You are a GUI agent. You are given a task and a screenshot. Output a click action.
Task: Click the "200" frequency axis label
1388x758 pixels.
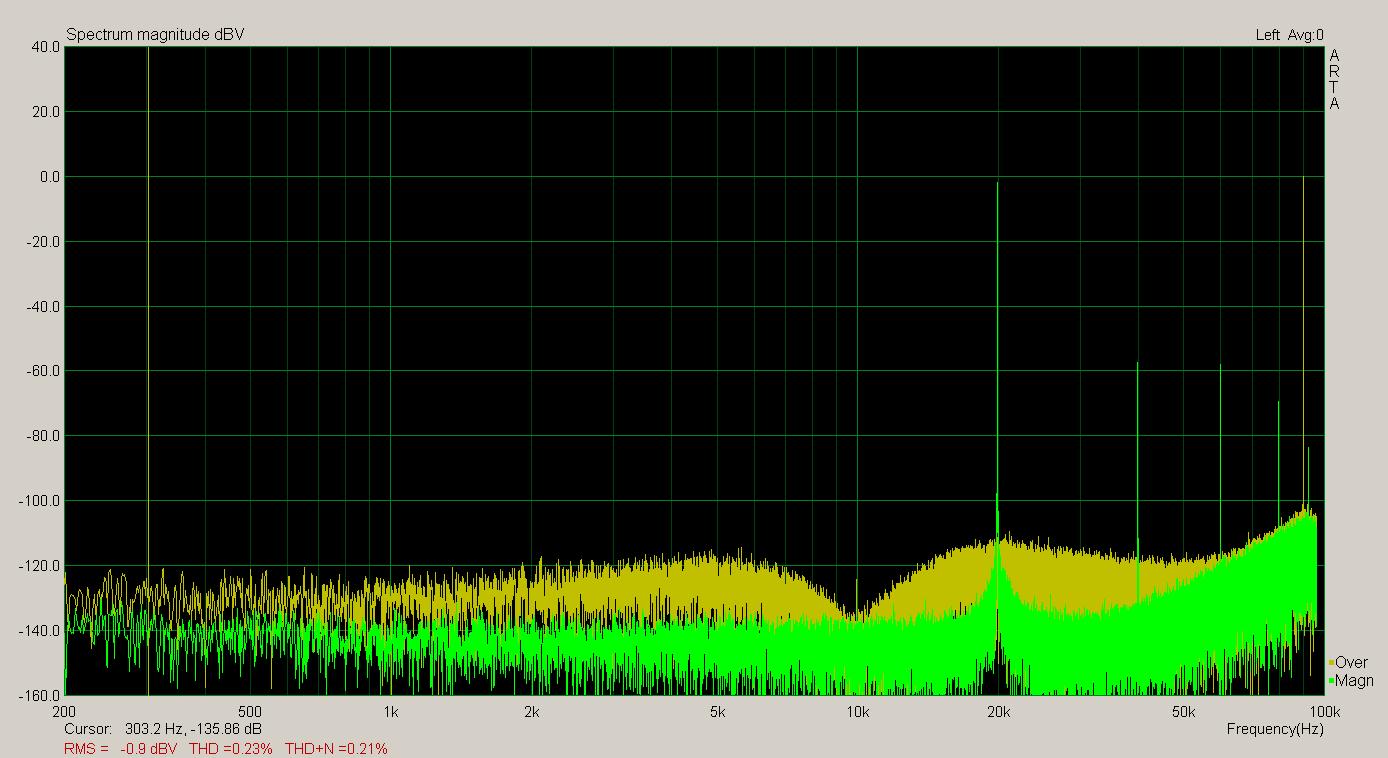62,712
